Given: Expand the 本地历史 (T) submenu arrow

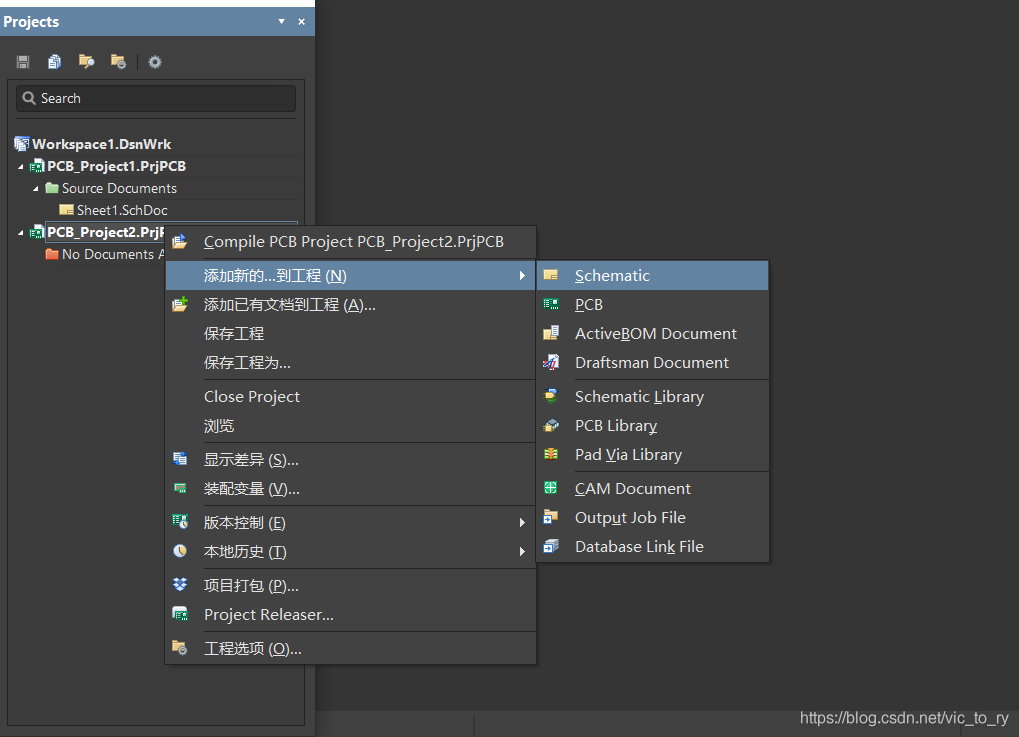Looking at the screenshot, I should 522,552.
